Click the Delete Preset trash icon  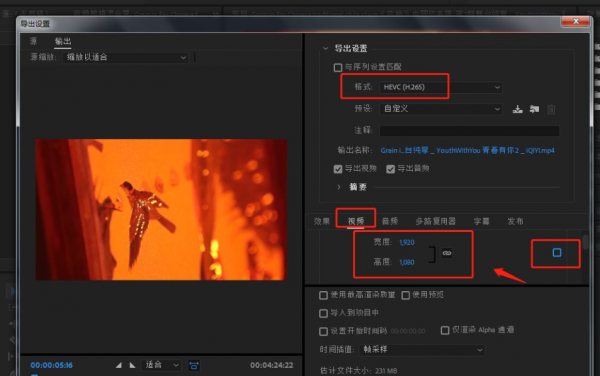tap(551, 109)
